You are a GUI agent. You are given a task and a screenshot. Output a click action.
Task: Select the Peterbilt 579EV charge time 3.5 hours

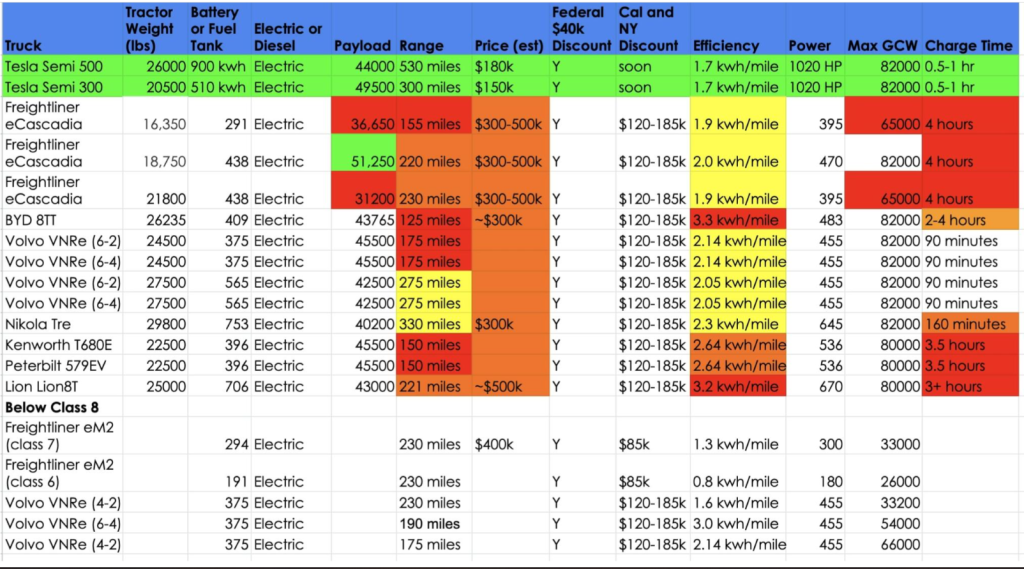970,366
